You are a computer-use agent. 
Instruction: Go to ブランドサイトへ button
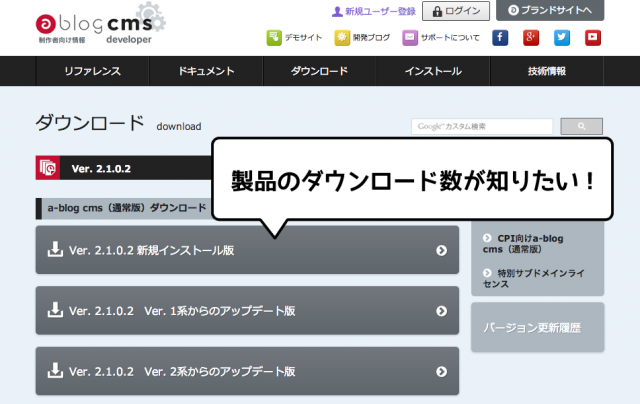coord(550,10)
